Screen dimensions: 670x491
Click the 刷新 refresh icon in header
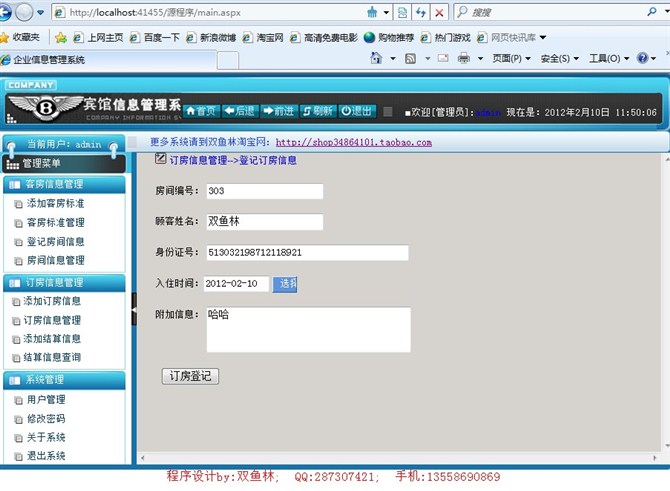(318, 111)
